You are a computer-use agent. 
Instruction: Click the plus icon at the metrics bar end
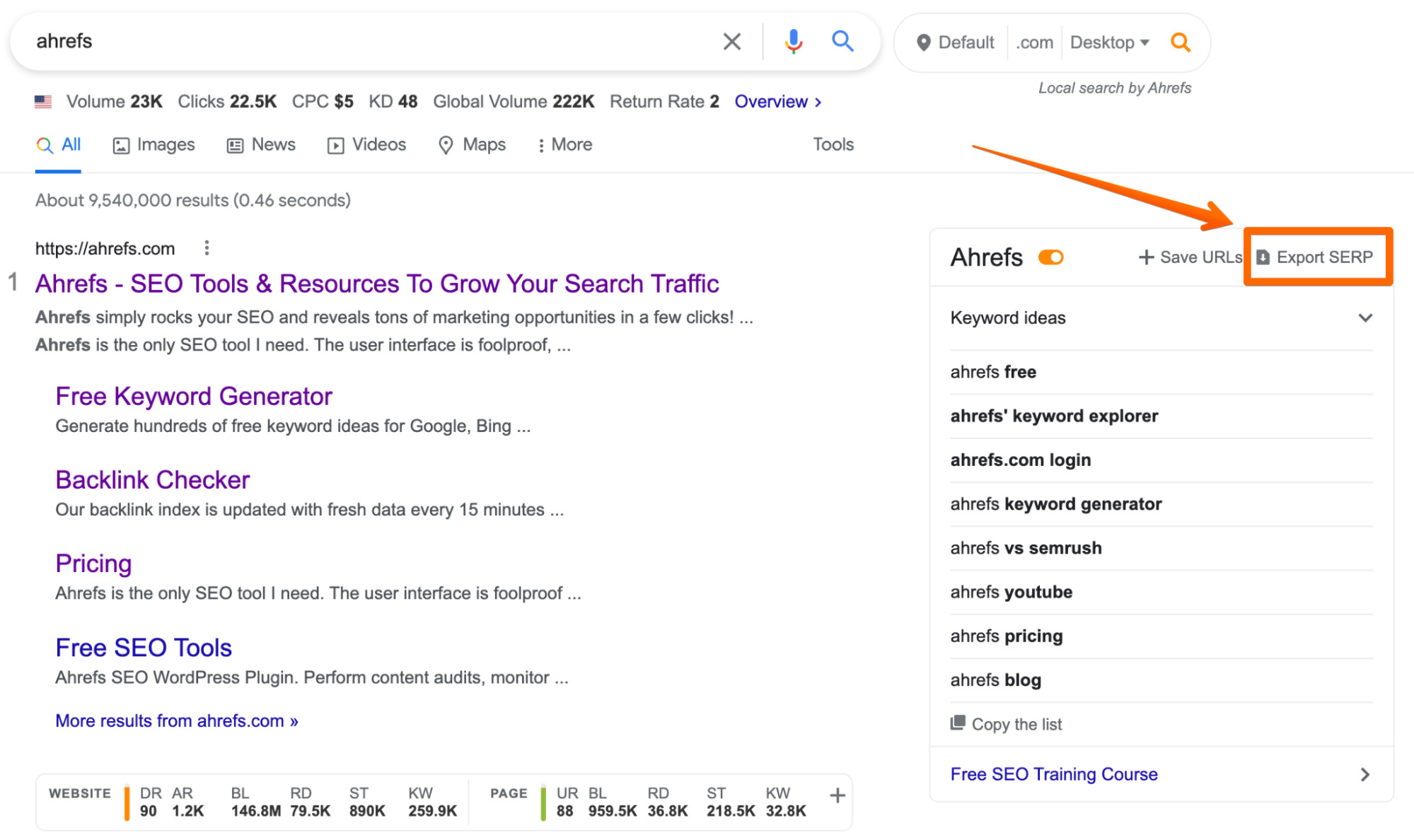click(x=837, y=795)
